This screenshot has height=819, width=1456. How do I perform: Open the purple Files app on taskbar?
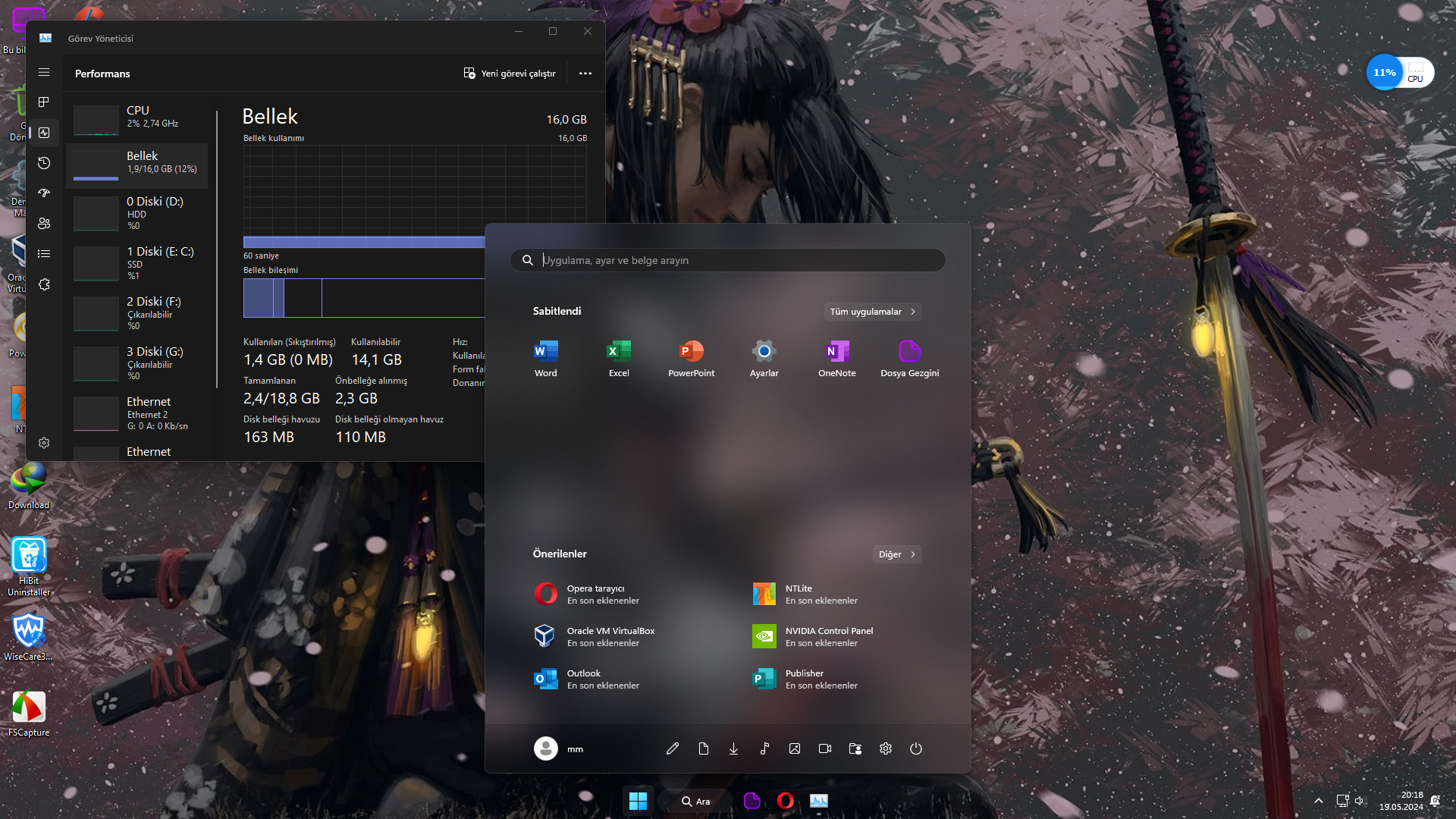point(752,801)
